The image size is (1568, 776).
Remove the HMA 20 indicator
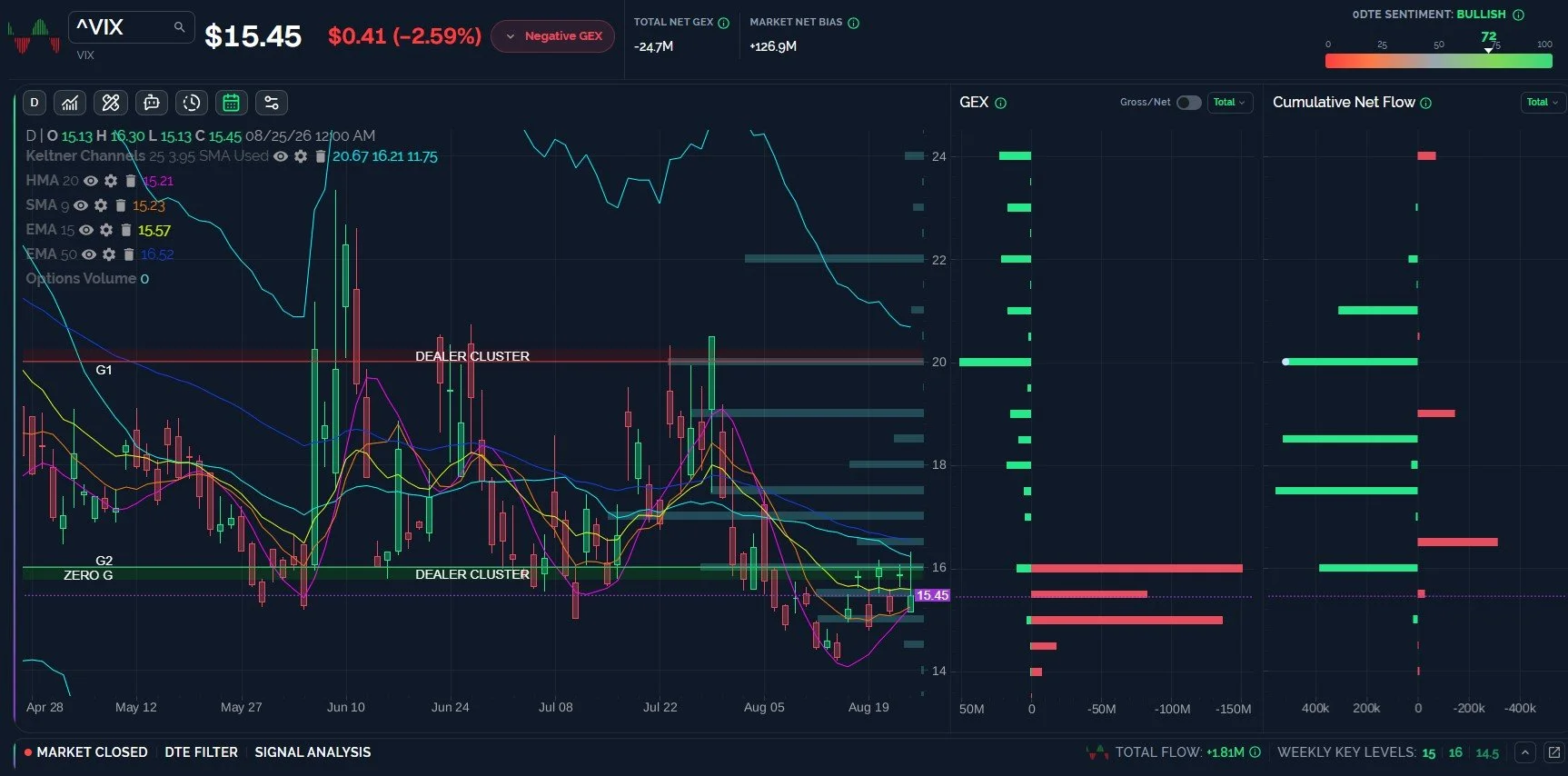tap(131, 181)
